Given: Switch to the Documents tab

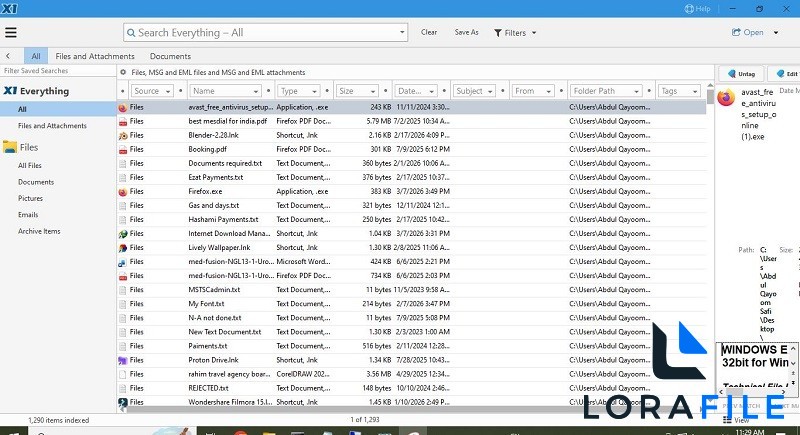Looking at the screenshot, I should (170, 56).
